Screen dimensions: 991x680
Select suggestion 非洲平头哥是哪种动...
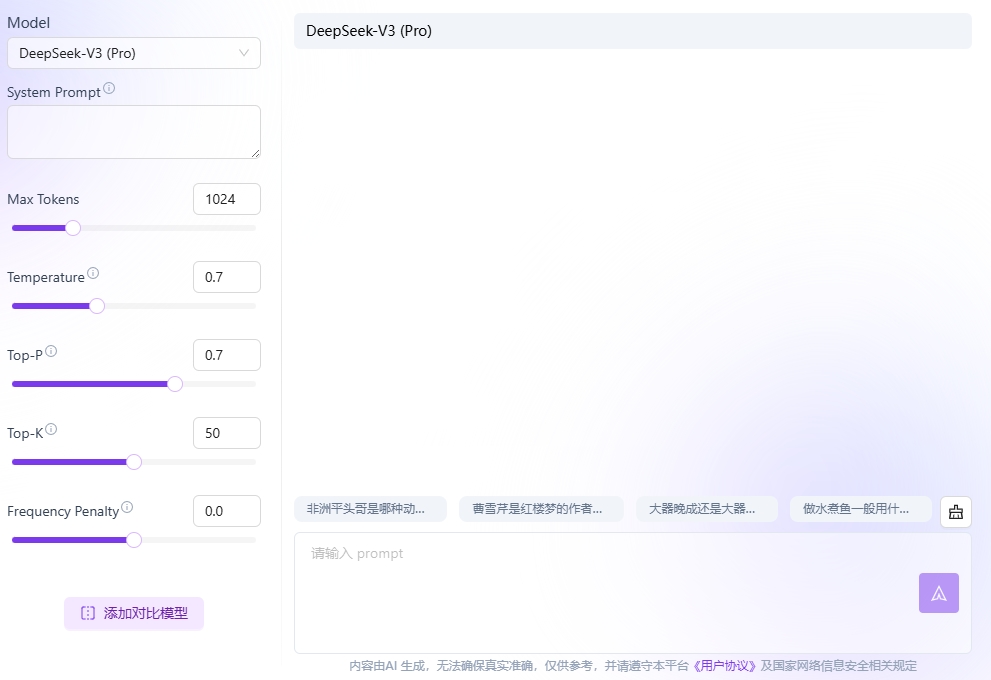coord(370,509)
